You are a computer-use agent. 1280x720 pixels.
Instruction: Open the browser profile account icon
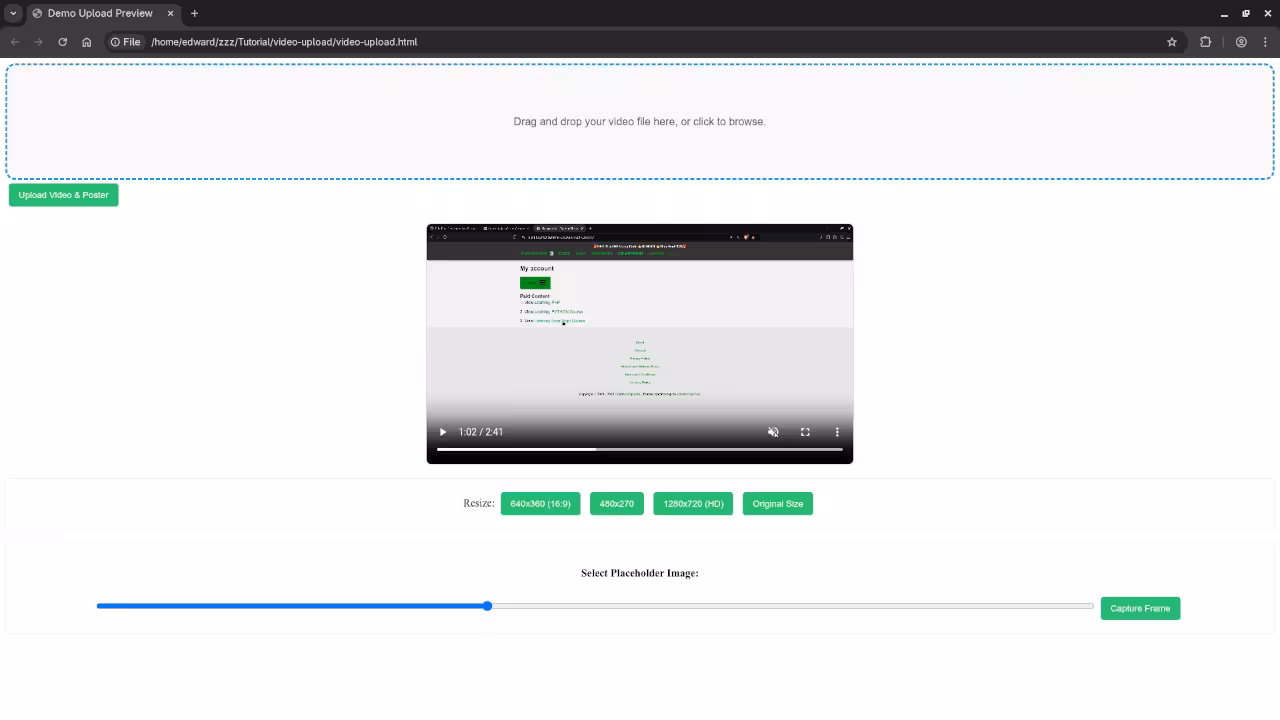(1241, 42)
